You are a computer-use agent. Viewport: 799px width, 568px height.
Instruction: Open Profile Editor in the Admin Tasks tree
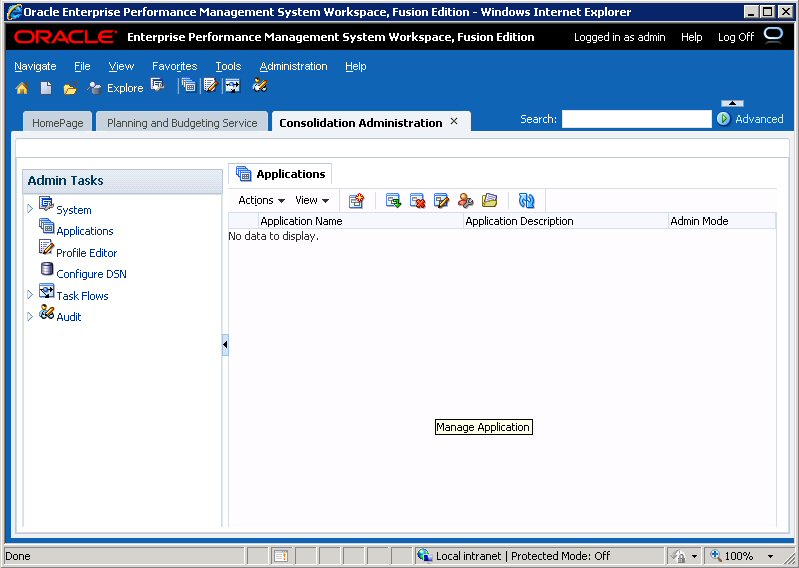(87, 253)
